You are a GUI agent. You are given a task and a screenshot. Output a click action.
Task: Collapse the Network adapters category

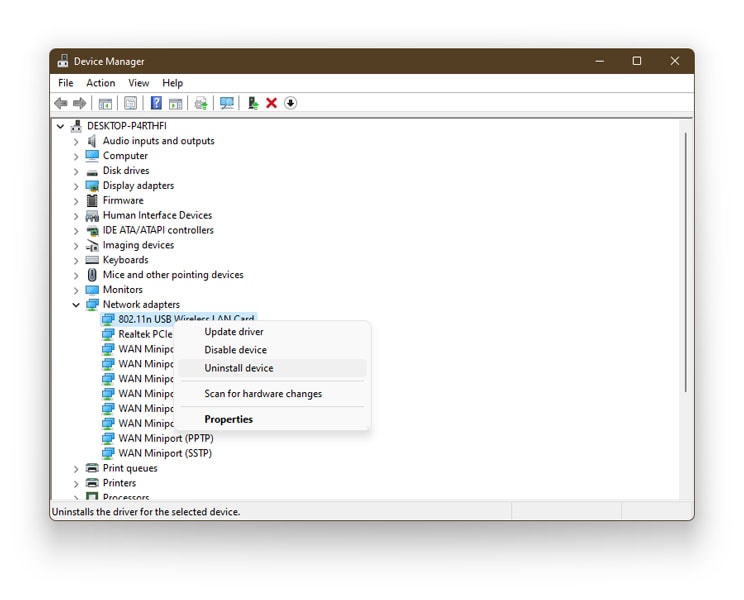click(76, 305)
